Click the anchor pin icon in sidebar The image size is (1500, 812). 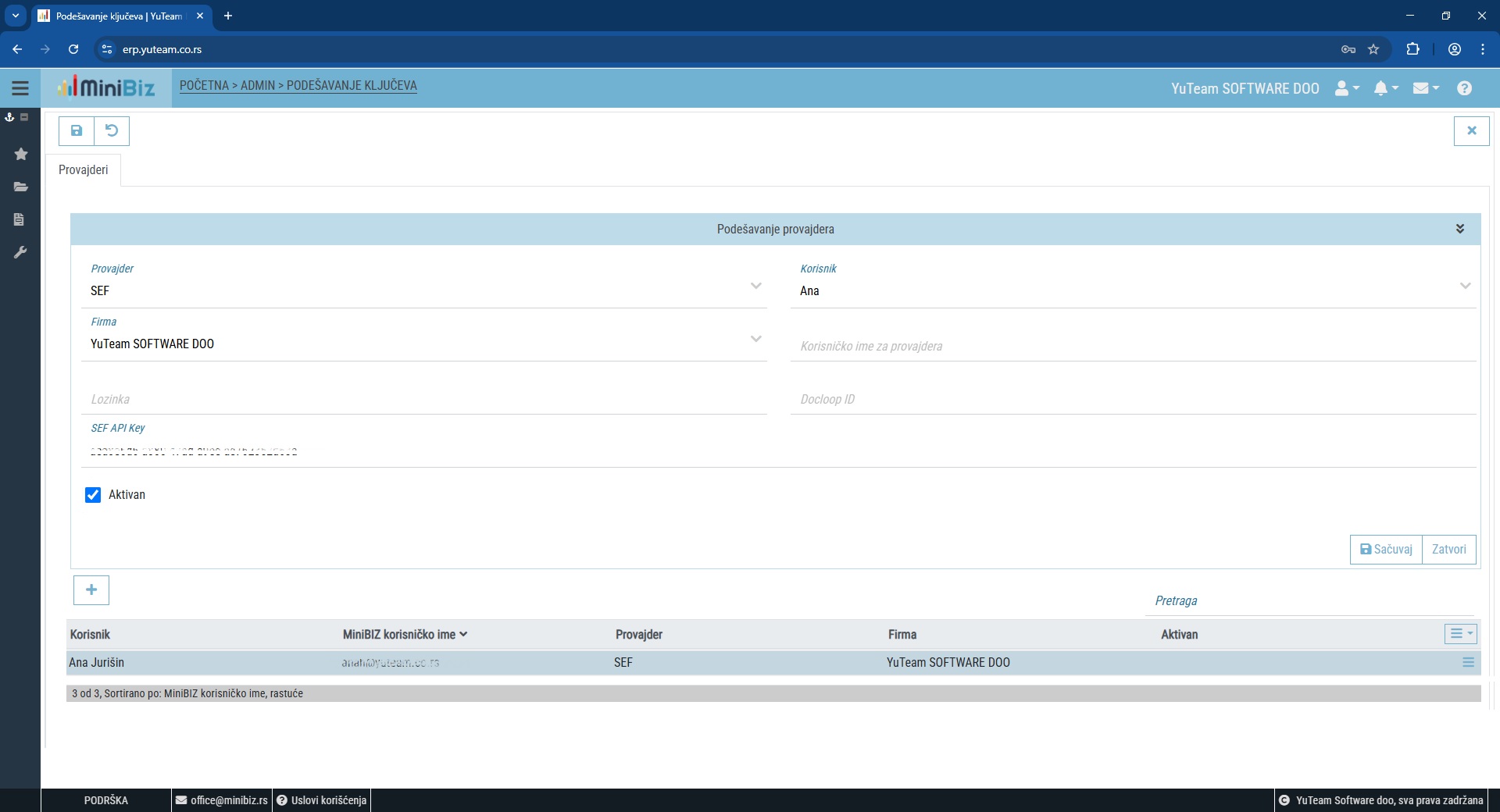point(9,117)
